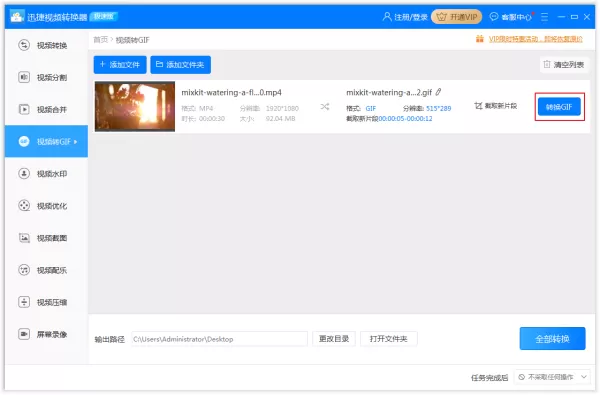Click the 视频合并 sidebar icon
The image size is (600, 395).
[24, 109]
